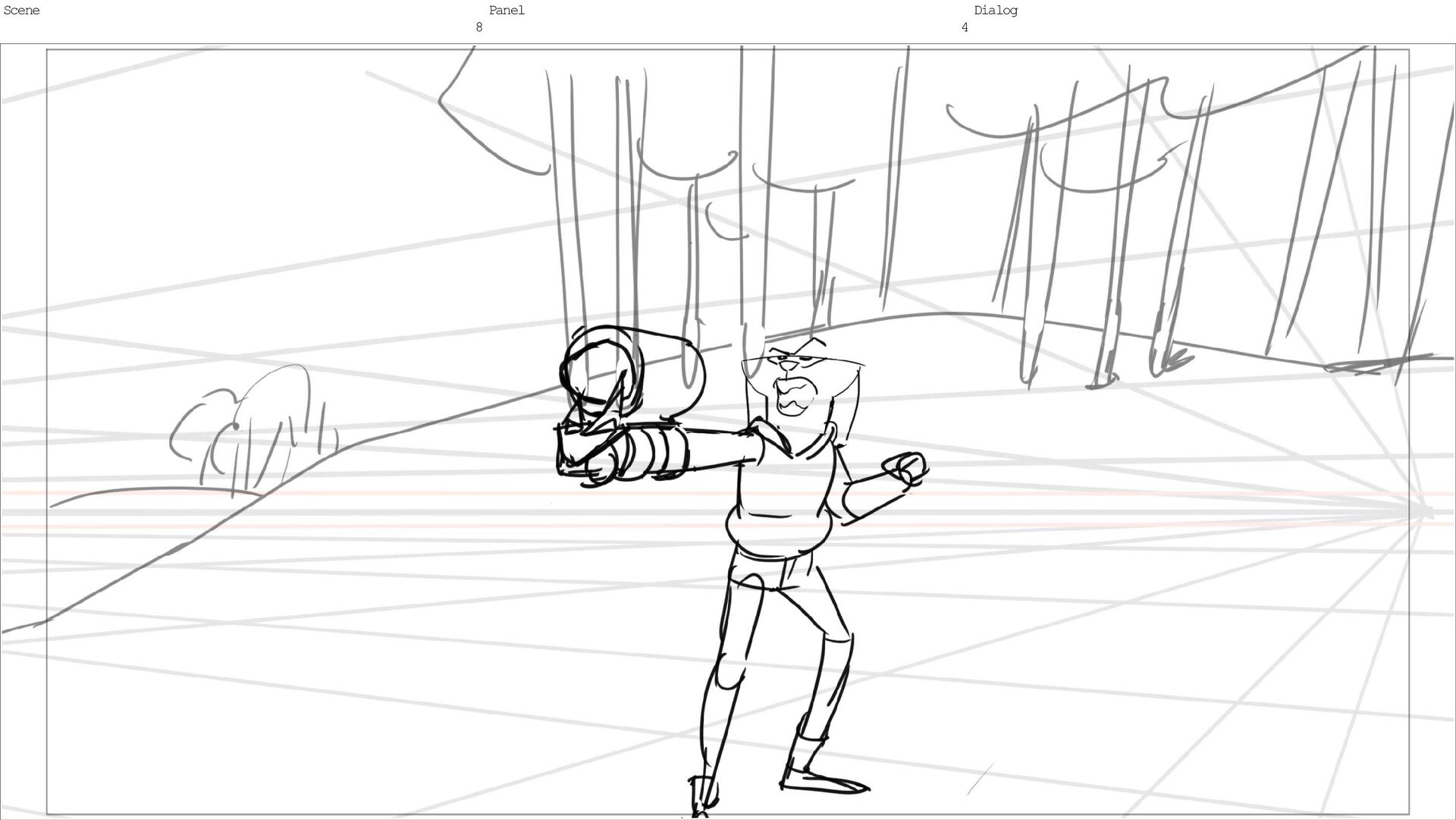Click the short diagonal stroke bottom right
The width and height of the screenshot is (1456, 820).
980,779
